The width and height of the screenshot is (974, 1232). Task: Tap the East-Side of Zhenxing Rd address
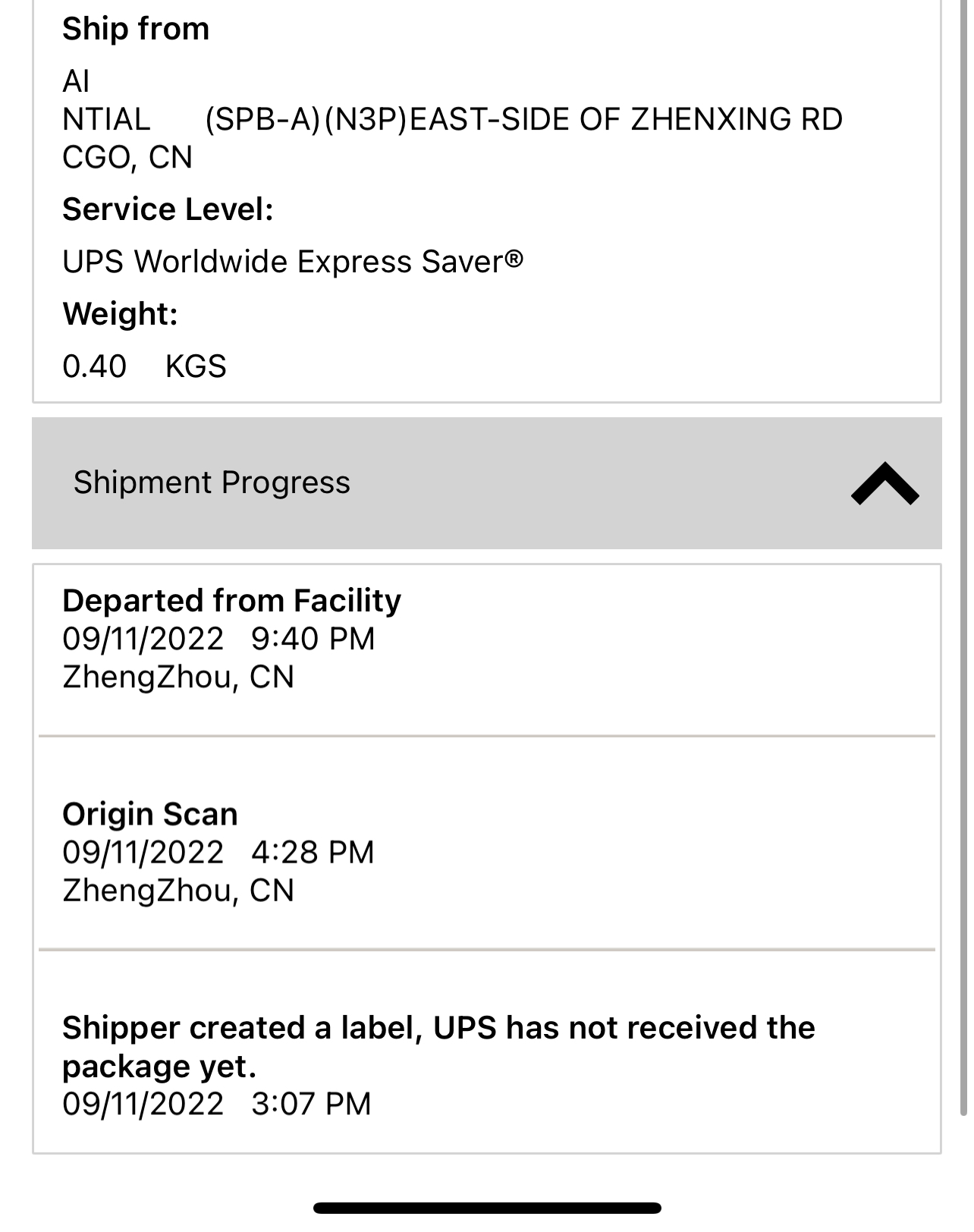(x=523, y=120)
